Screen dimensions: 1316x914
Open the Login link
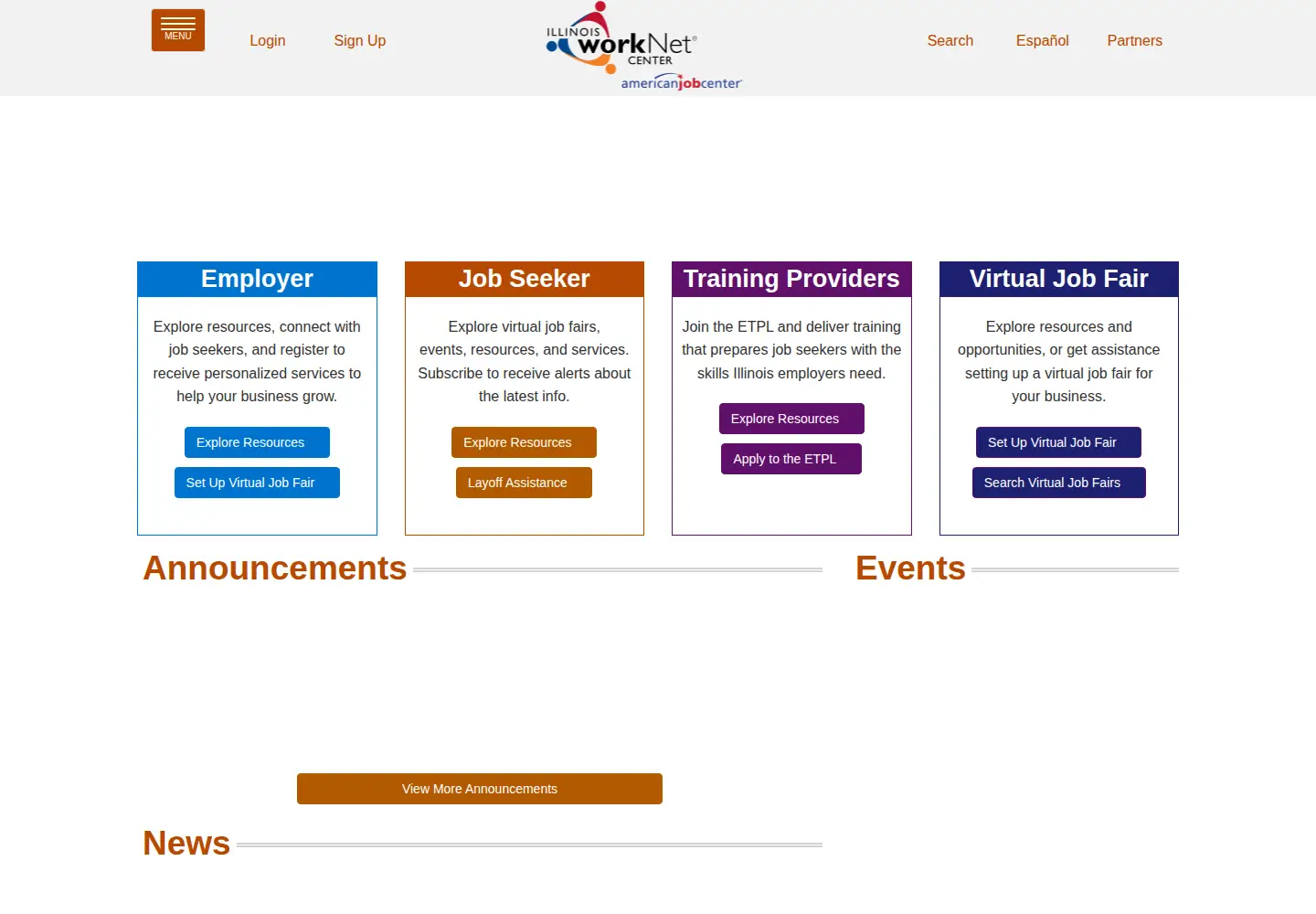coord(268,40)
